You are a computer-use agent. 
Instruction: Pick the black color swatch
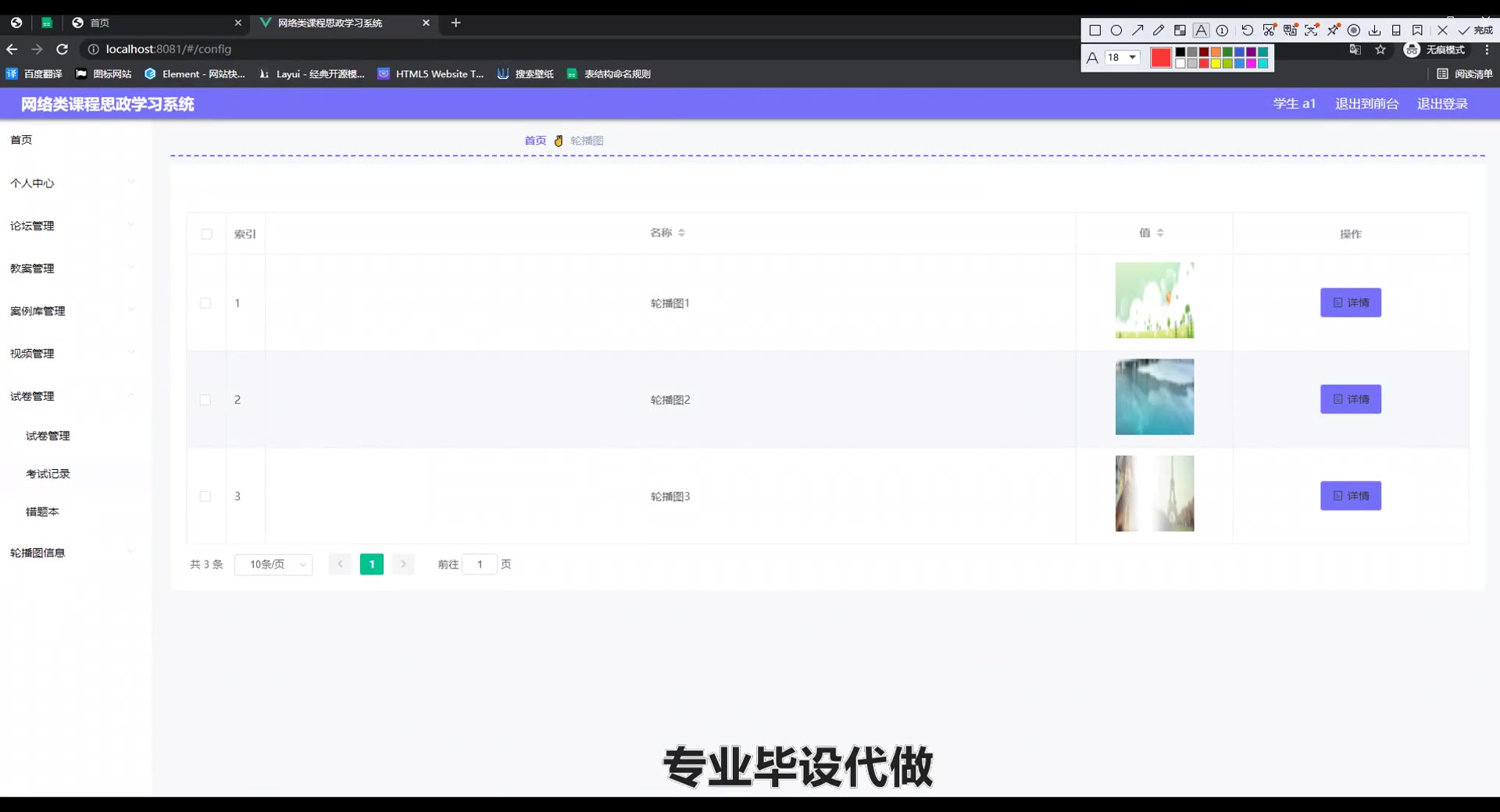(1180, 52)
